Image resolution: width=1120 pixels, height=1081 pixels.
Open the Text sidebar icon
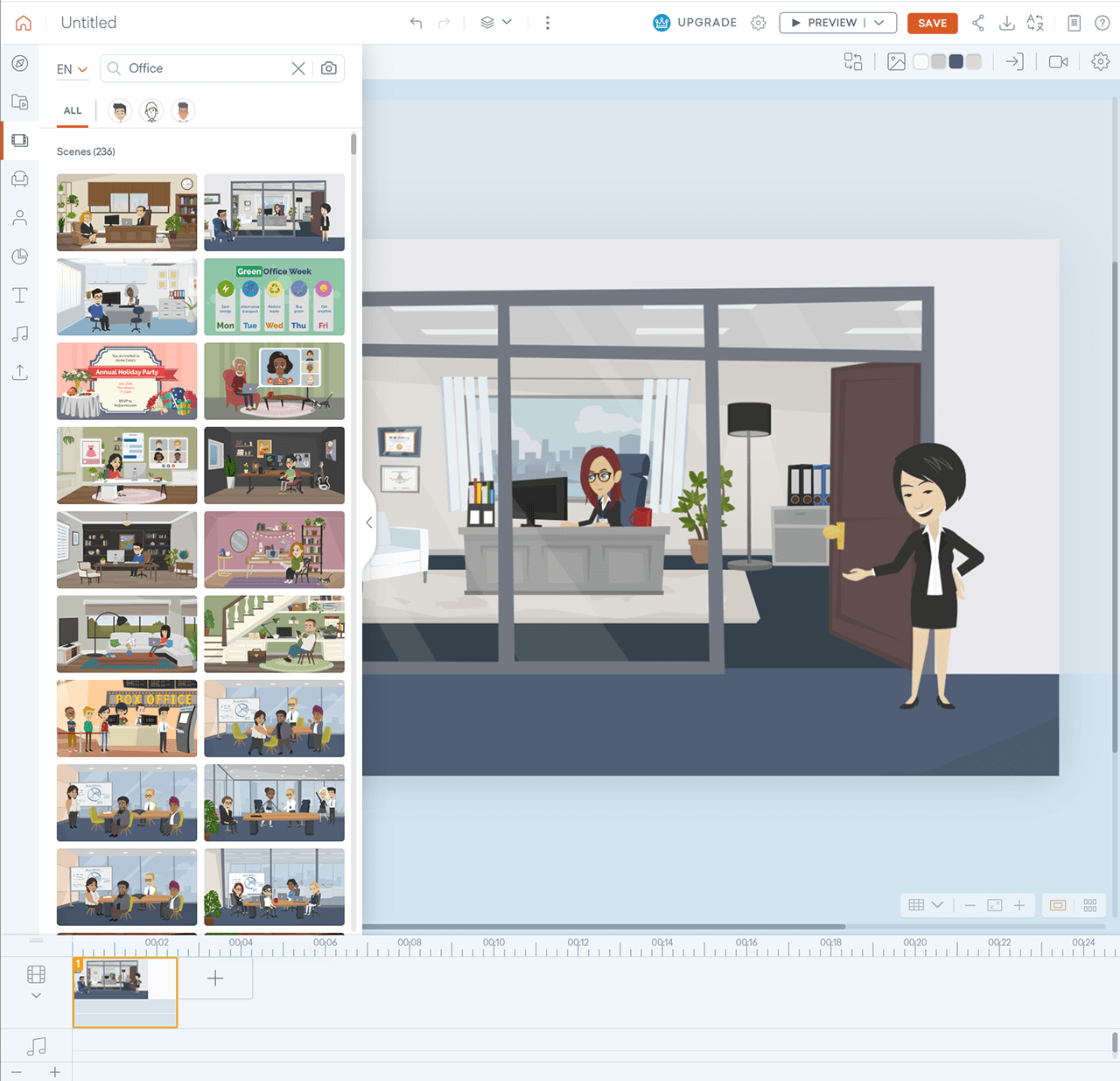point(20,295)
